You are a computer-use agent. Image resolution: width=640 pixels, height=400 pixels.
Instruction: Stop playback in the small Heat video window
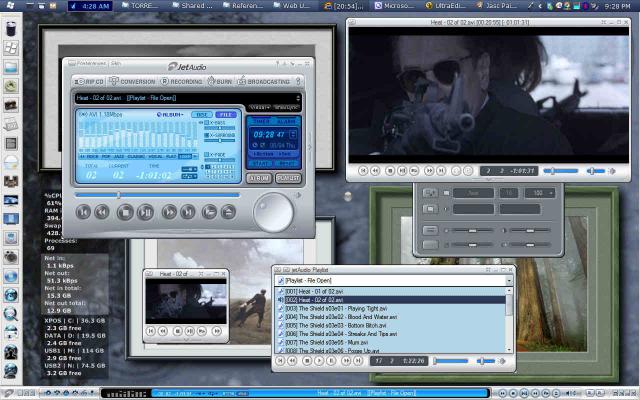pyautogui.click(x=177, y=331)
